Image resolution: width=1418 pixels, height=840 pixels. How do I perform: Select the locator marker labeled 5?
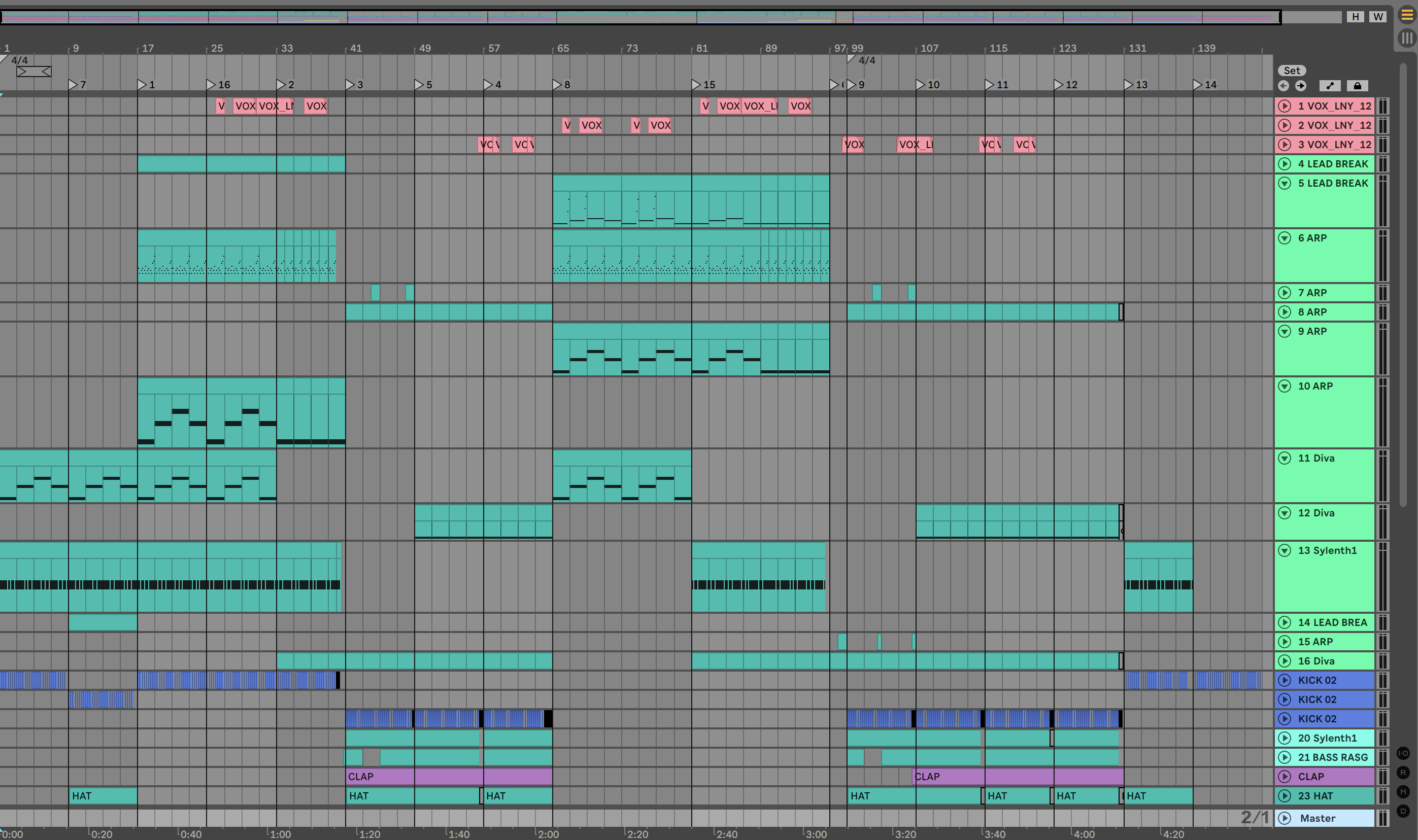(419, 85)
